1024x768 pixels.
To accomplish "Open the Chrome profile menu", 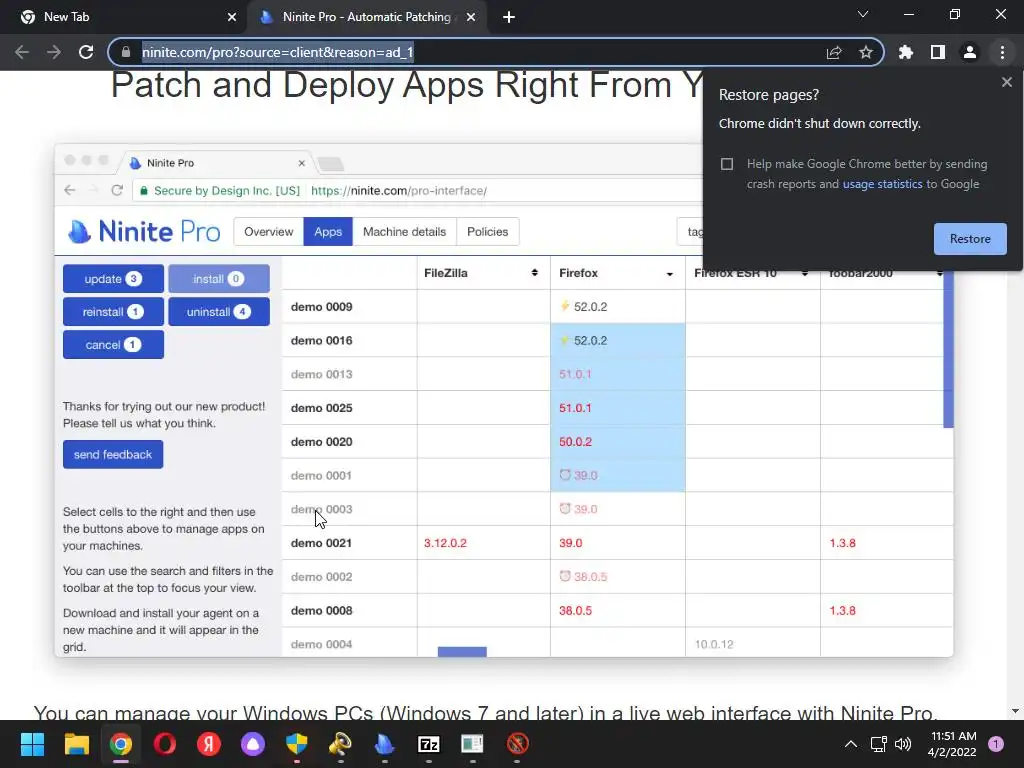I will point(970,52).
